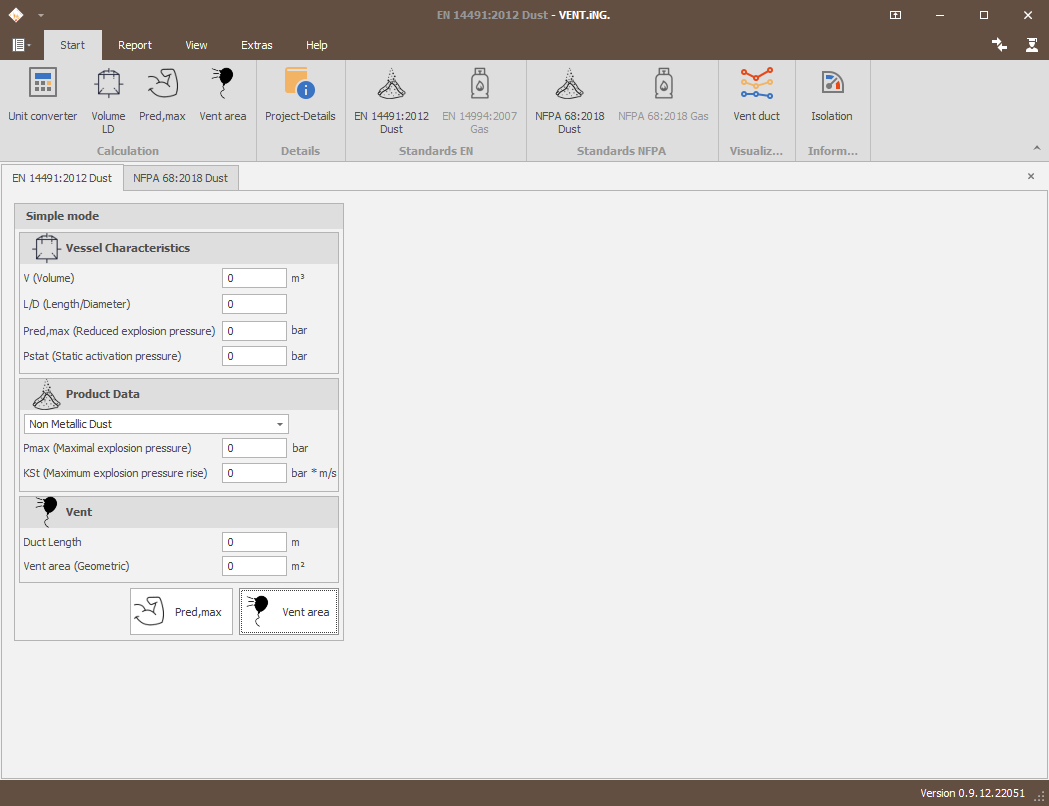This screenshot has width=1049, height=806.
Task: Switch to NFPA 68:2018 Dust document tab
Action: pyautogui.click(x=181, y=178)
